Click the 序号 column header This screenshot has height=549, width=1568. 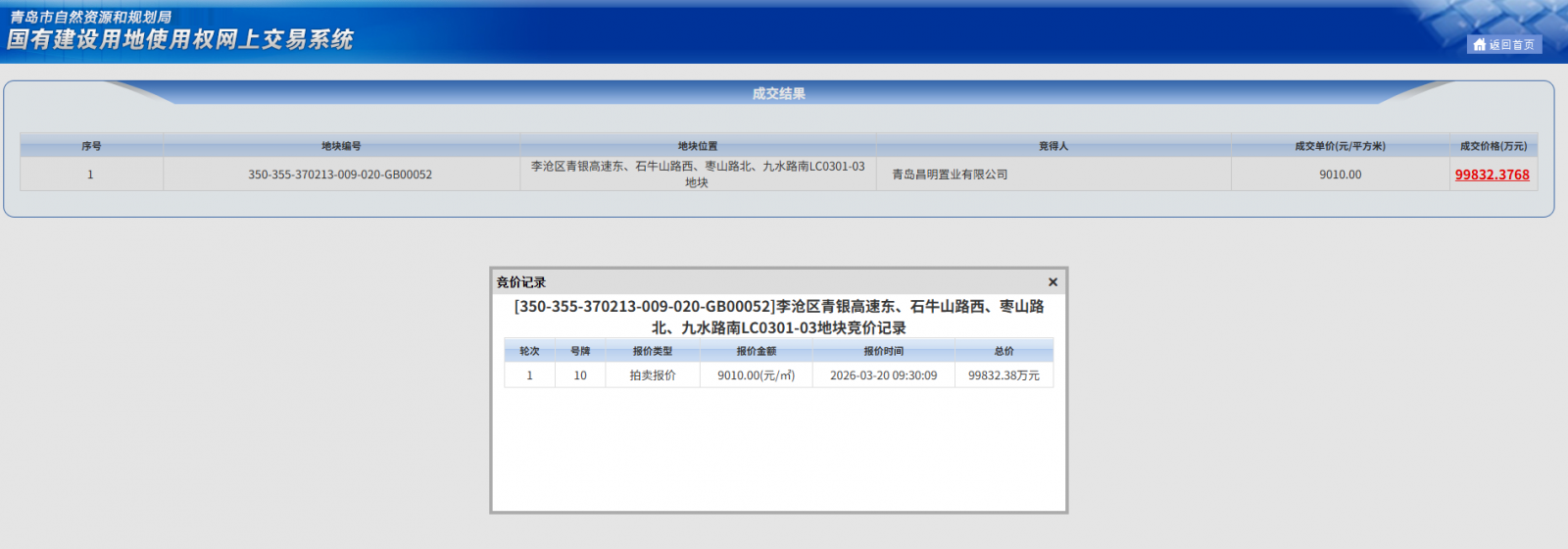(x=91, y=146)
